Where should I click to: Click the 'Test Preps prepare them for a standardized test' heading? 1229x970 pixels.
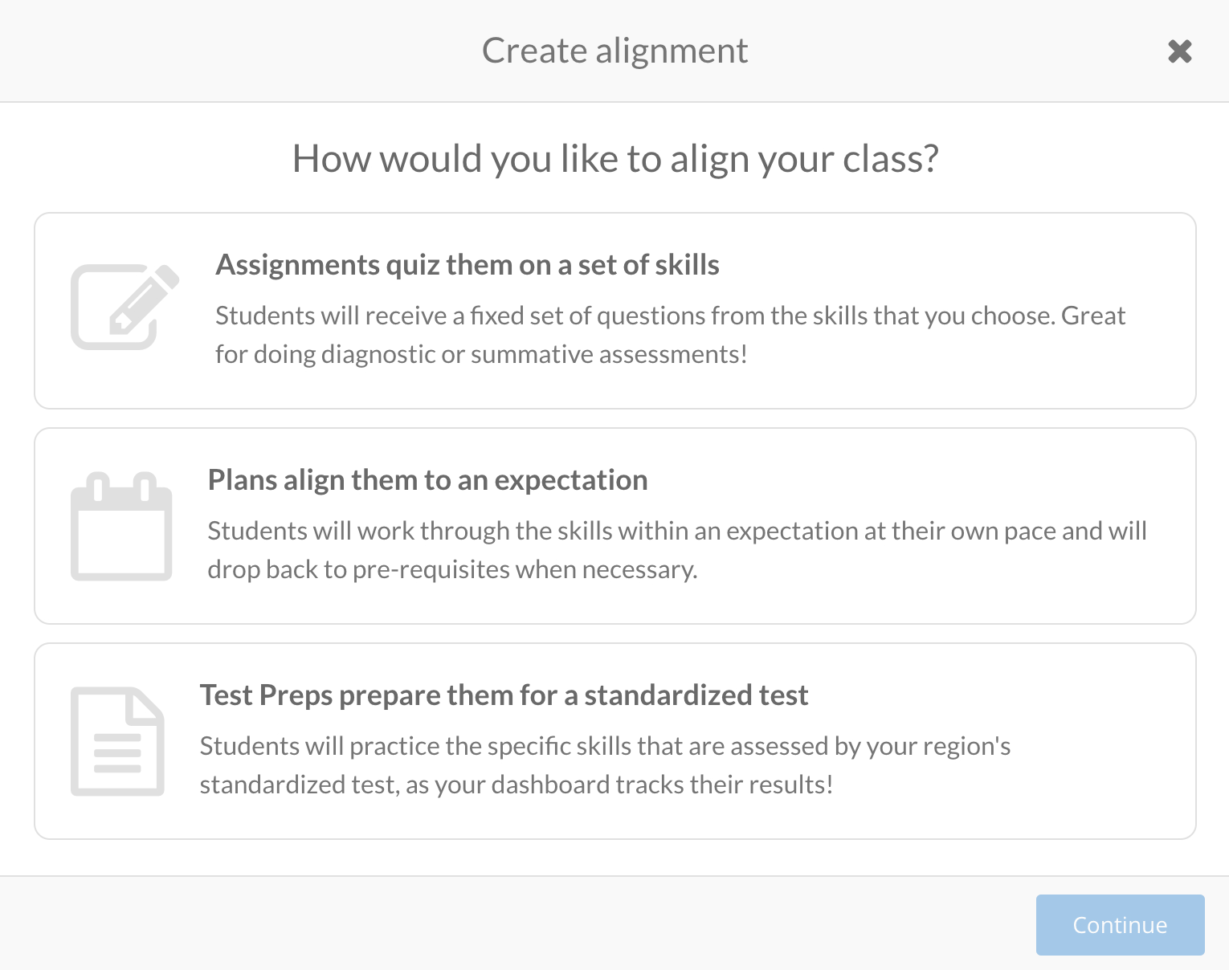click(x=505, y=694)
